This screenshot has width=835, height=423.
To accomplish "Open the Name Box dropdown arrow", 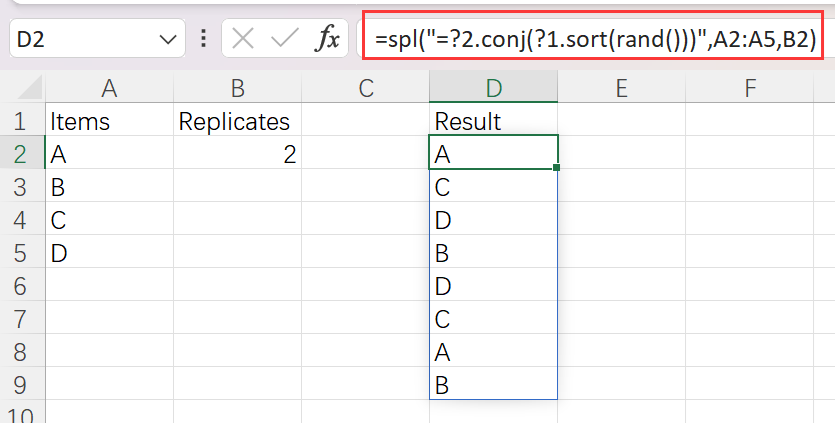I will [166, 40].
